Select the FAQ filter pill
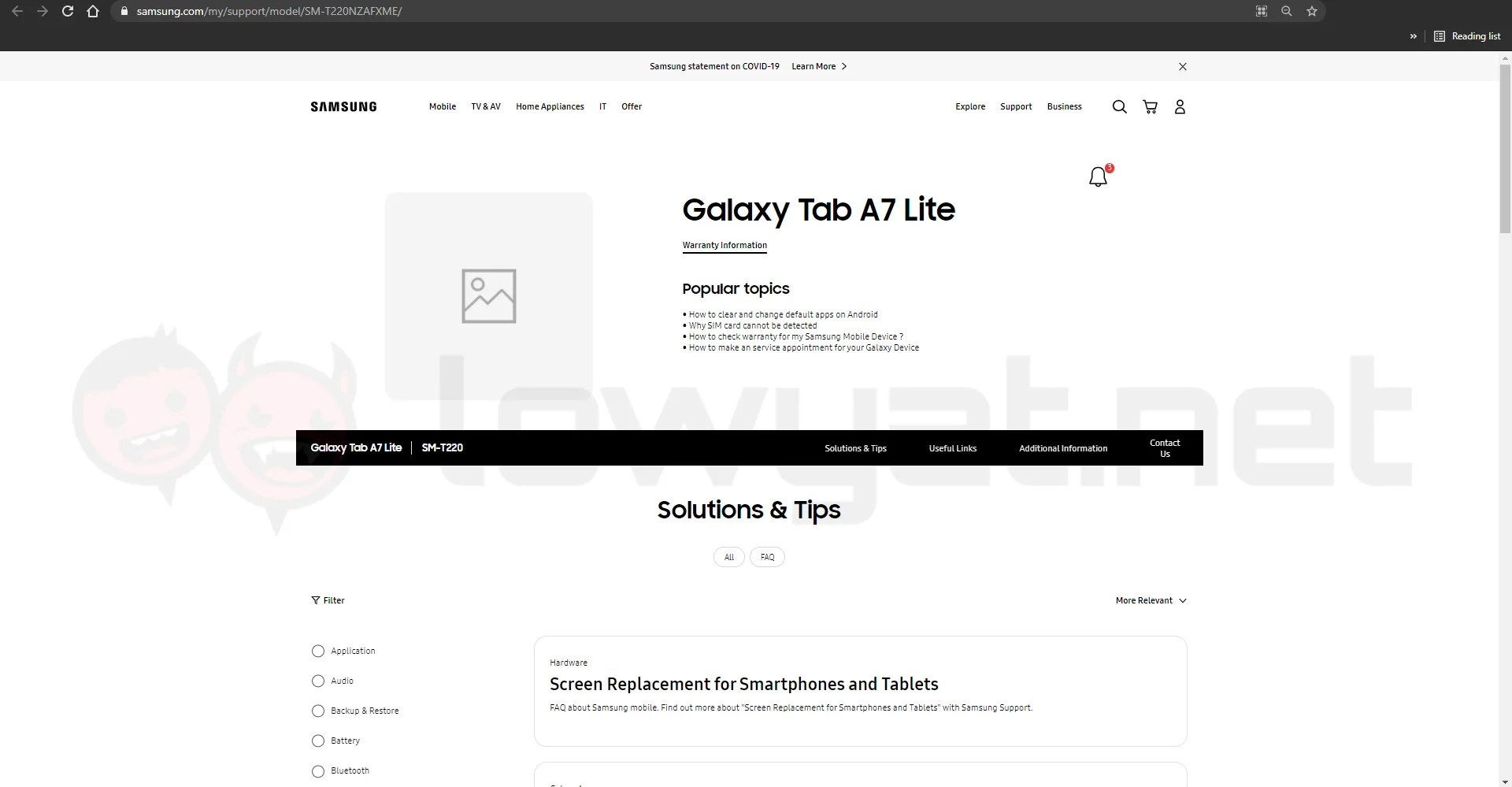The image size is (1512, 787). pyautogui.click(x=767, y=557)
